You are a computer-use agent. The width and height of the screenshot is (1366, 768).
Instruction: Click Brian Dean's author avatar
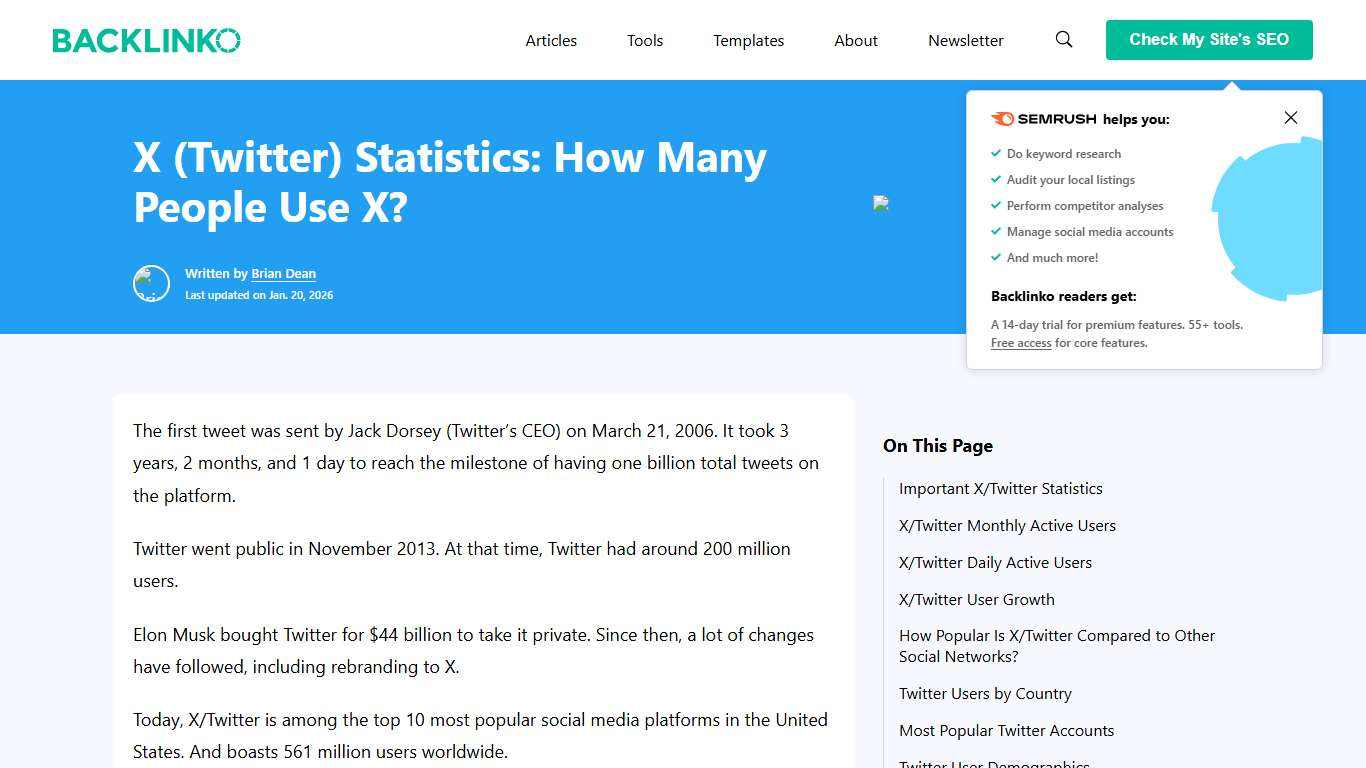tap(151, 283)
